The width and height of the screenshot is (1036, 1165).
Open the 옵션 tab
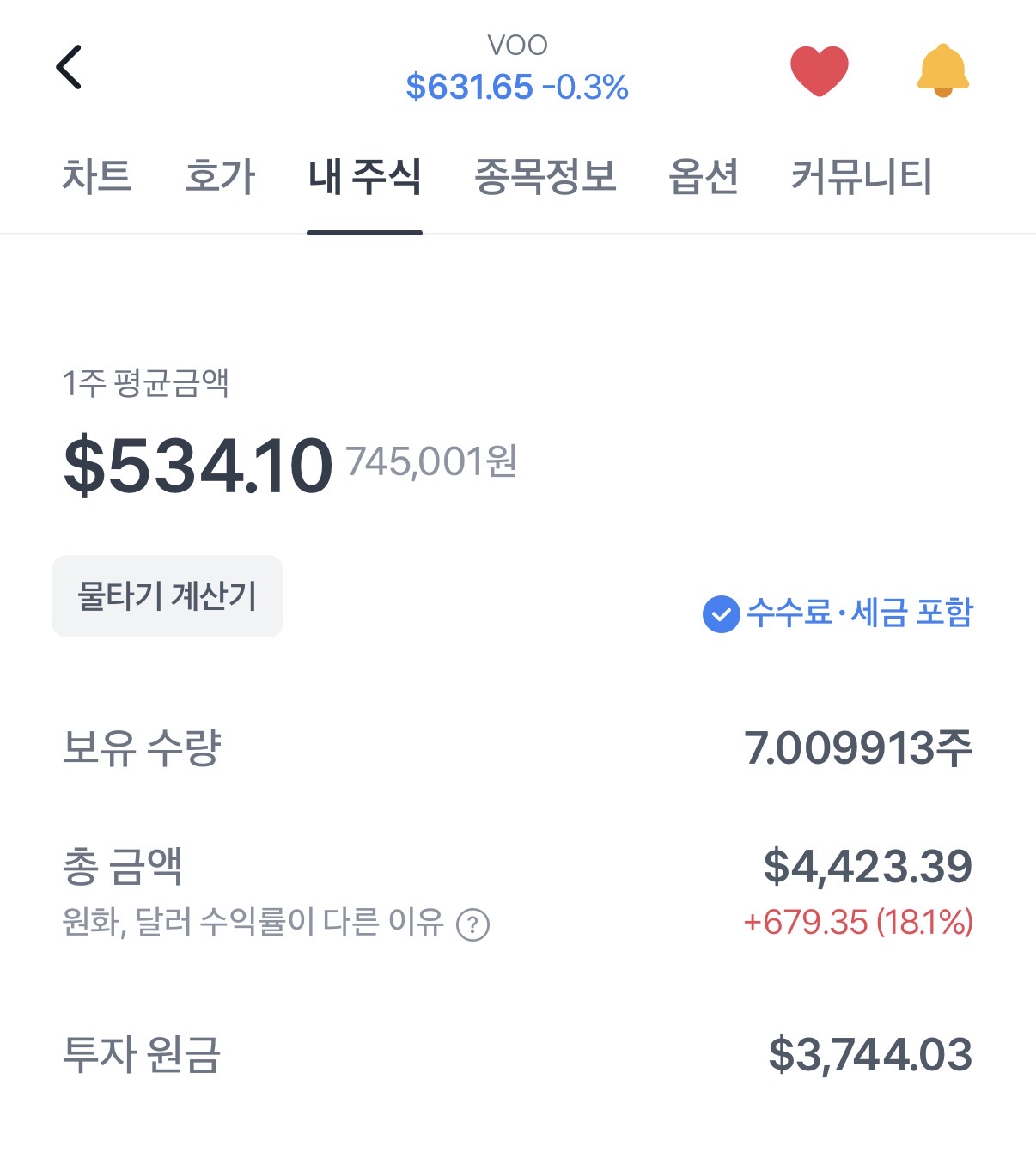[704, 177]
